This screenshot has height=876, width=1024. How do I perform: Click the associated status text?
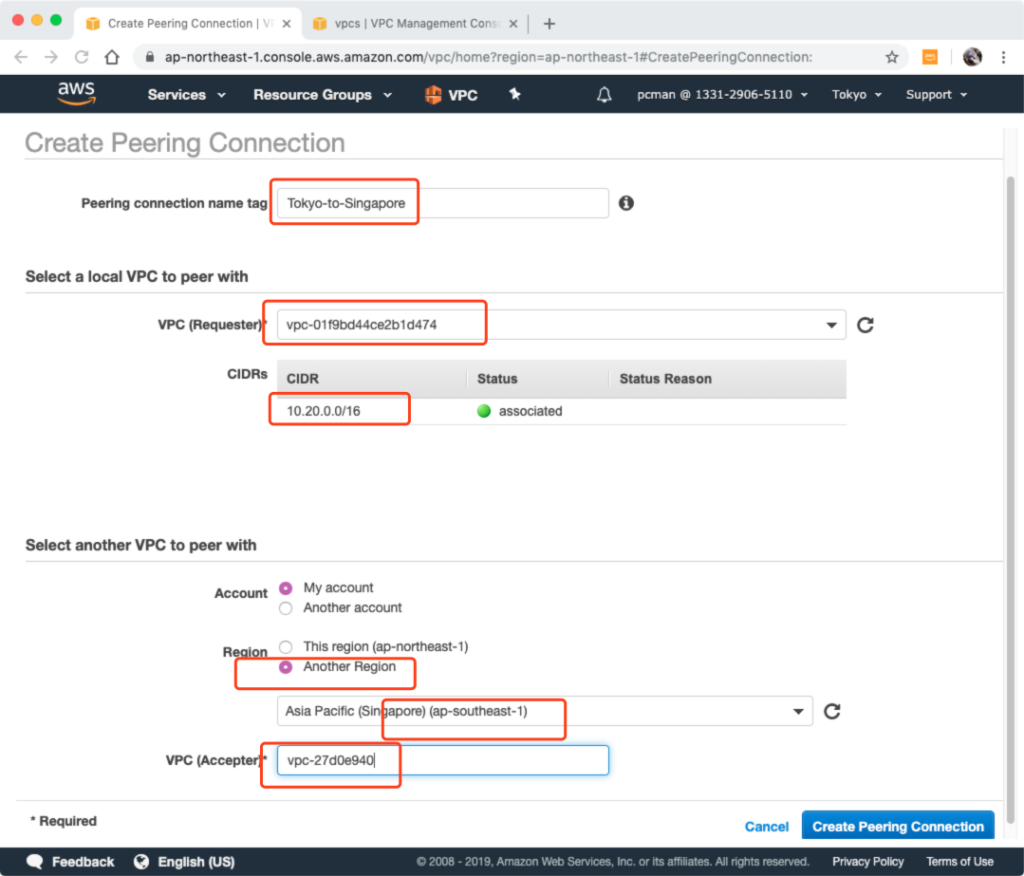click(x=530, y=411)
